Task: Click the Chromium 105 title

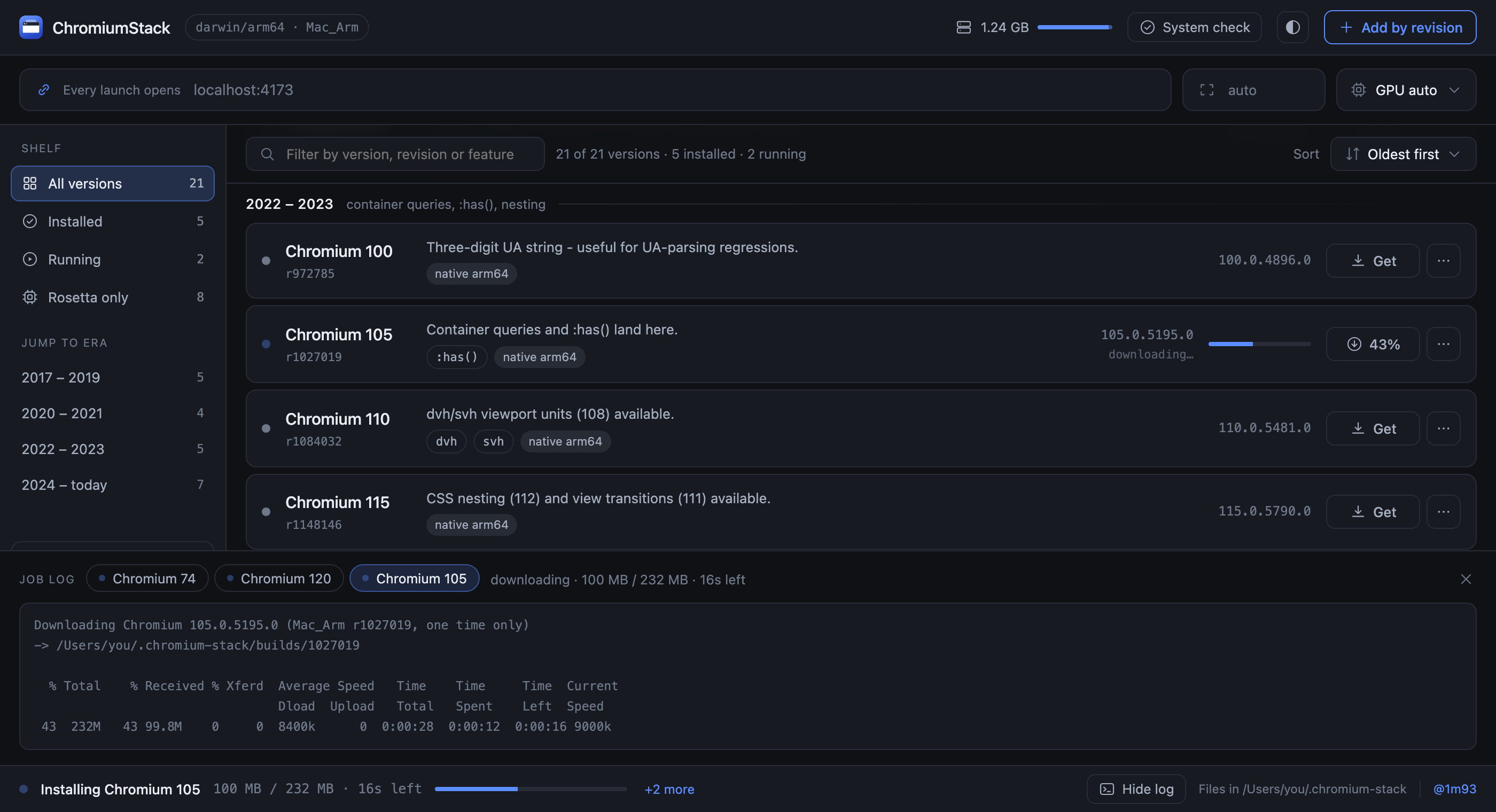Action: [339, 334]
